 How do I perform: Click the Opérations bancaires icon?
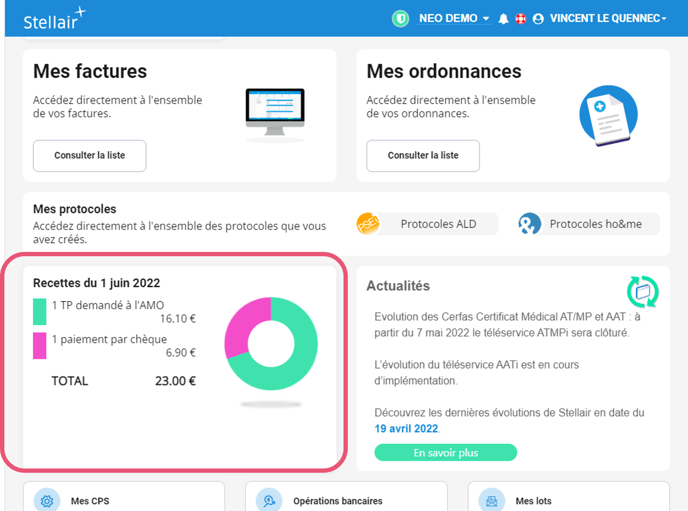tap(269, 500)
